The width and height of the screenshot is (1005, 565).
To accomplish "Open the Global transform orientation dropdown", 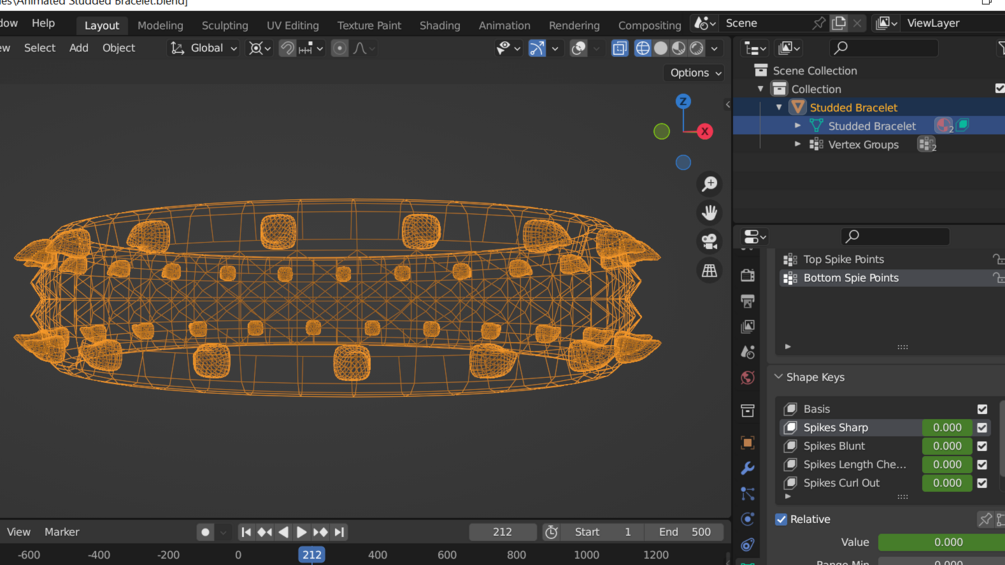I will [204, 48].
